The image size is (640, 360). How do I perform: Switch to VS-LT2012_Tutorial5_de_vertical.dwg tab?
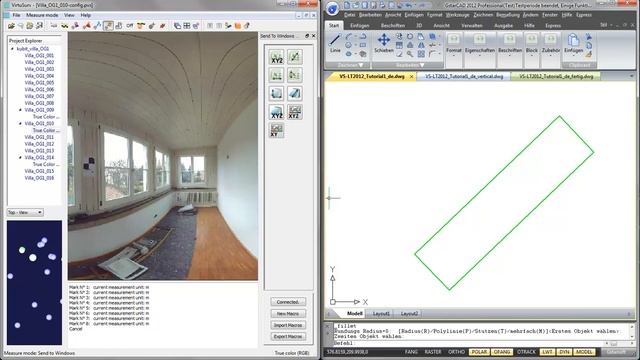[464, 76]
